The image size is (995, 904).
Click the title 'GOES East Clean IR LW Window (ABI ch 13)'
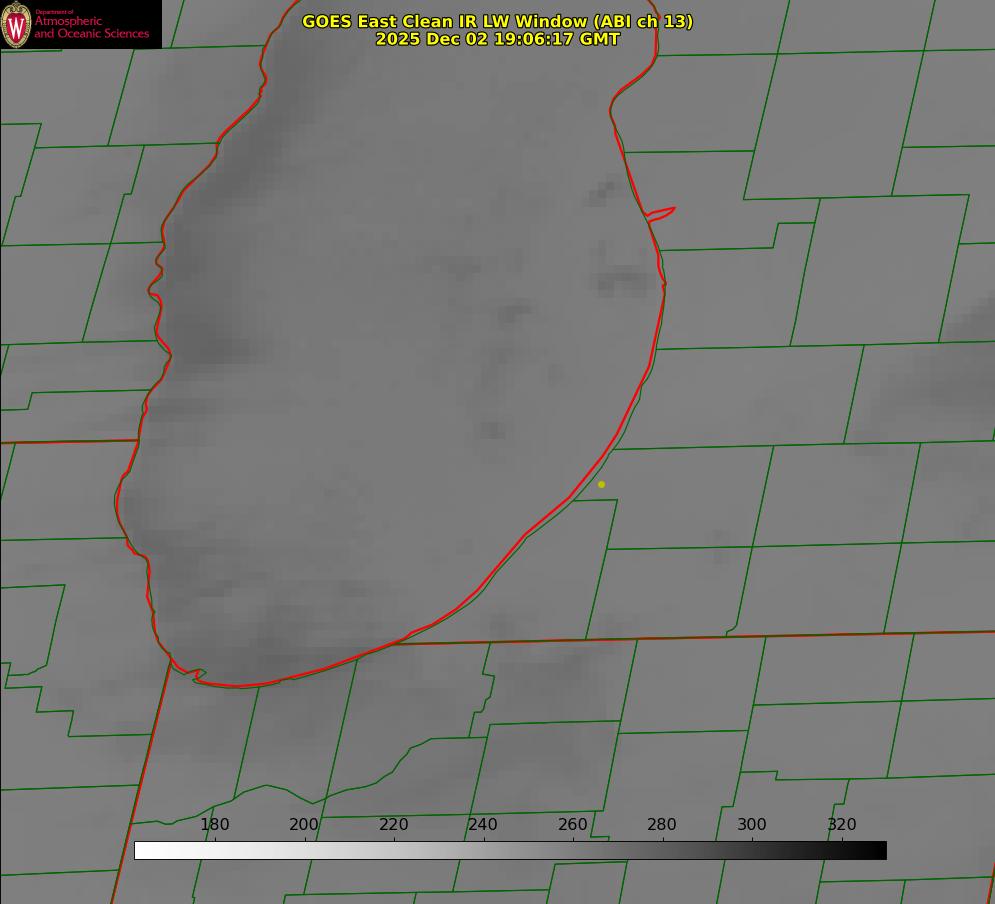(x=498, y=22)
